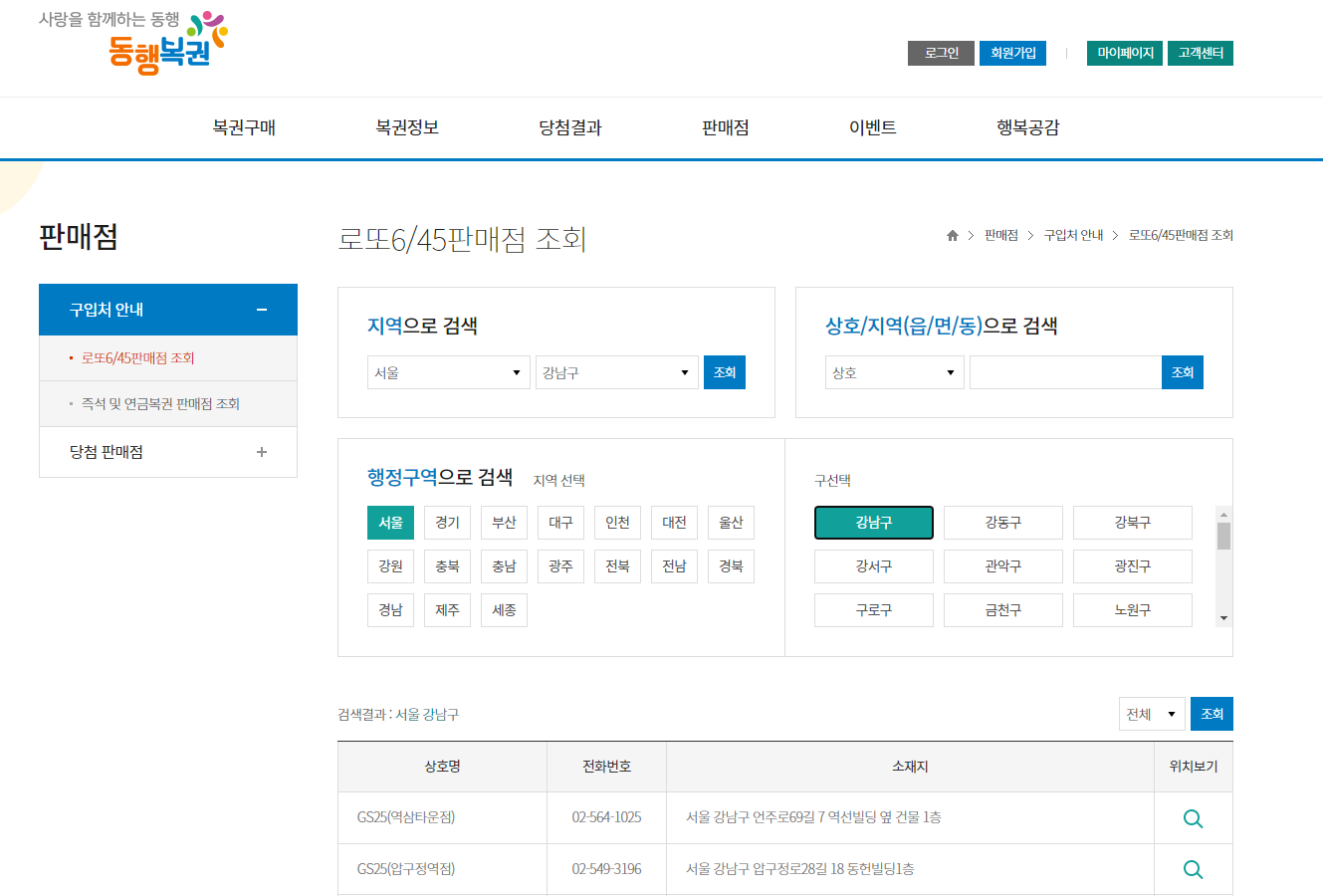This screenshot has height=896, width=1323.
Task: Select the 강원 region button
Action: click(390, 566)
